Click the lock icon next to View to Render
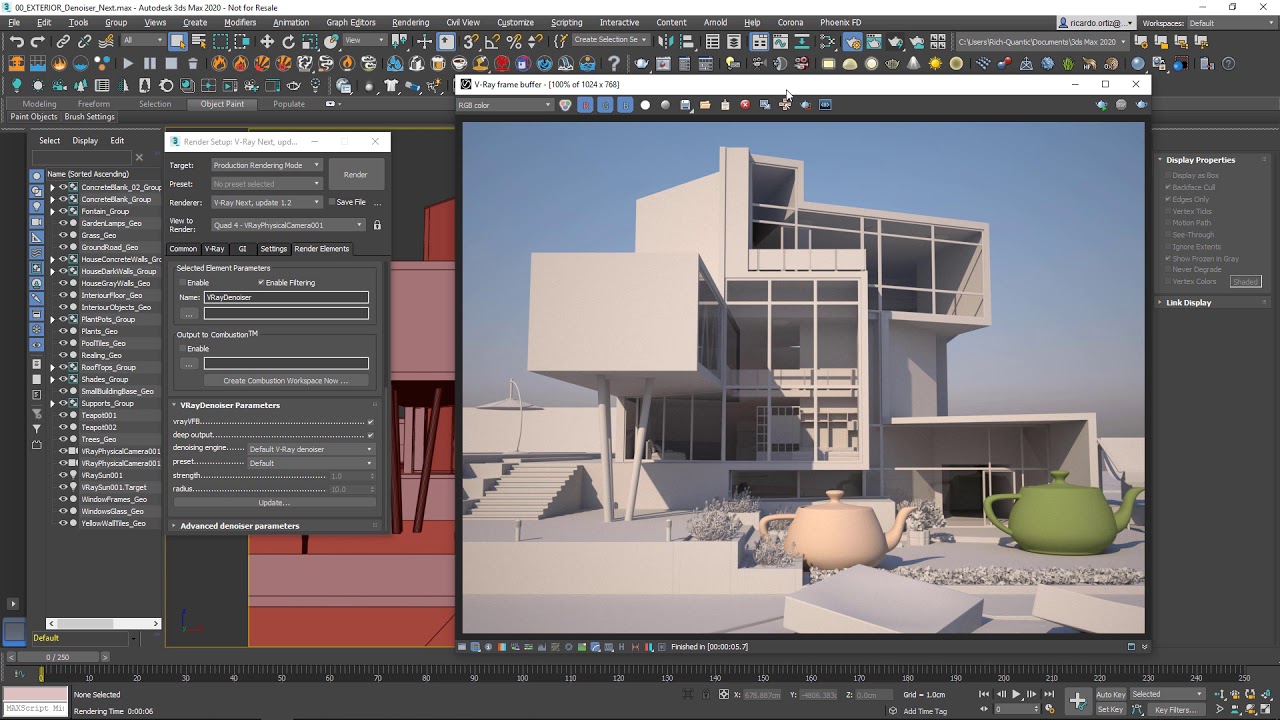 click(x=377, y=225)
